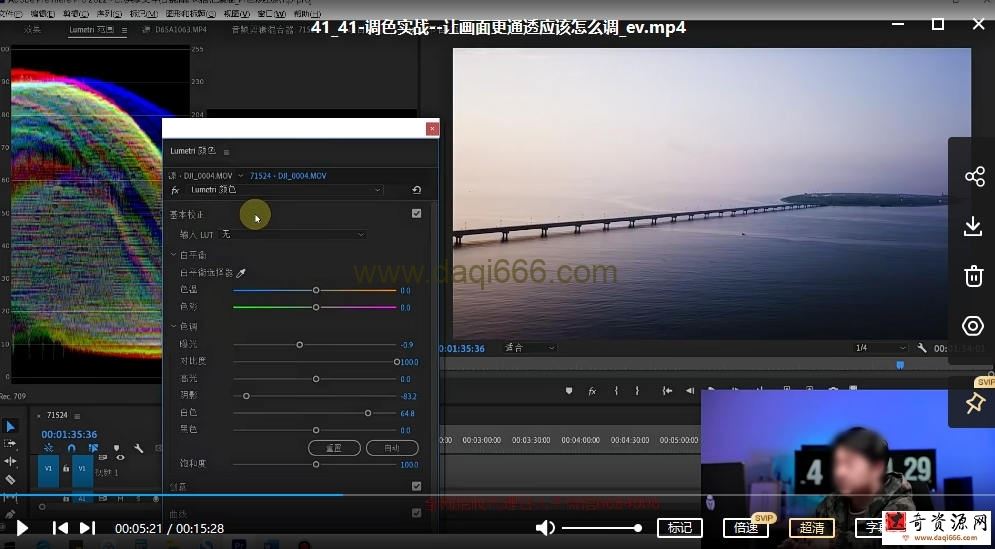
Task: Open the 71524 sequence panel menu icon
Action: coord(77,416)
